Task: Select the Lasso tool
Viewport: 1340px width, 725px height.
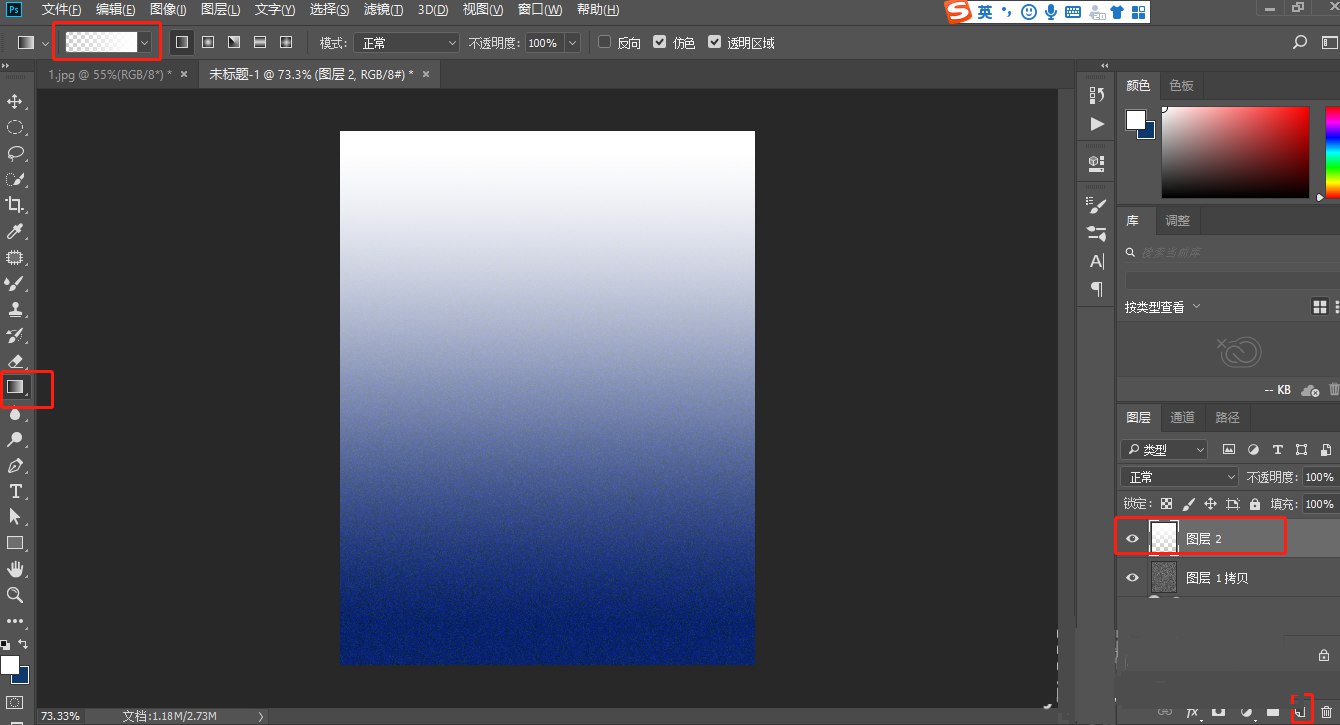Action: pyautogui.click(x=14, y=153)
